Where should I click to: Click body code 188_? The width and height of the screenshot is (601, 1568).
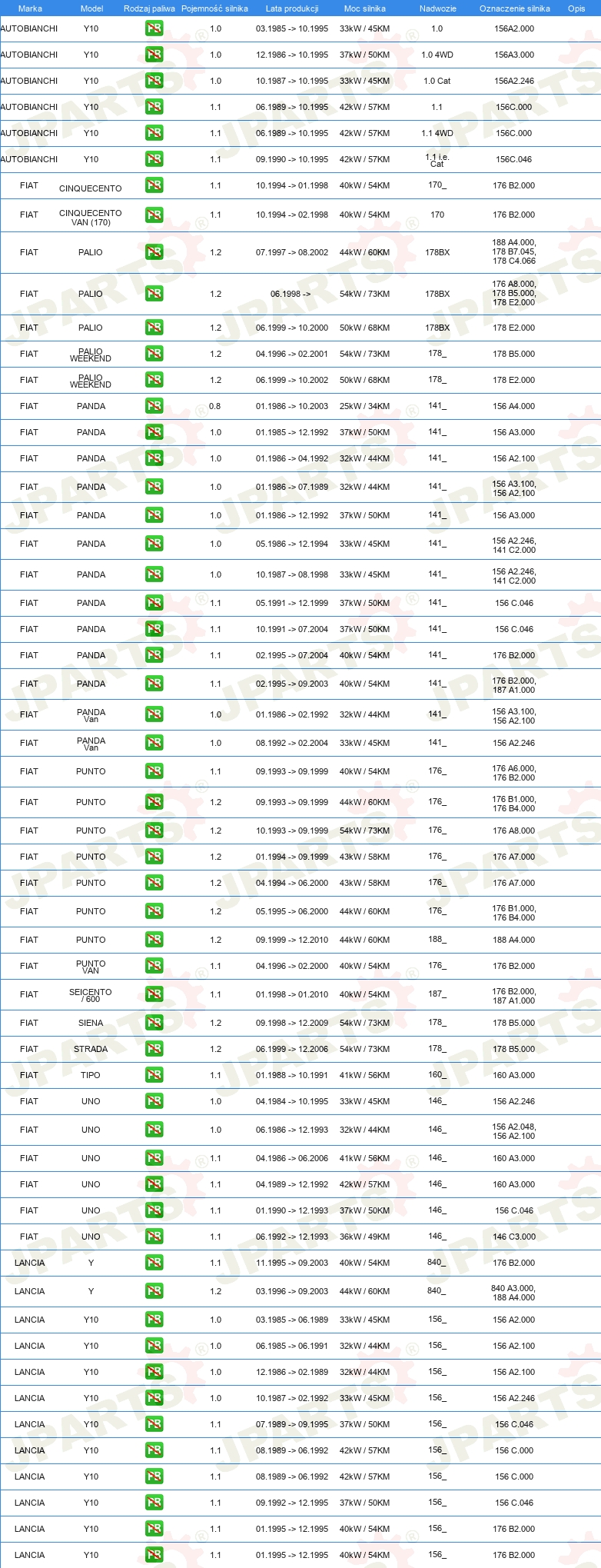pos(437,939)
